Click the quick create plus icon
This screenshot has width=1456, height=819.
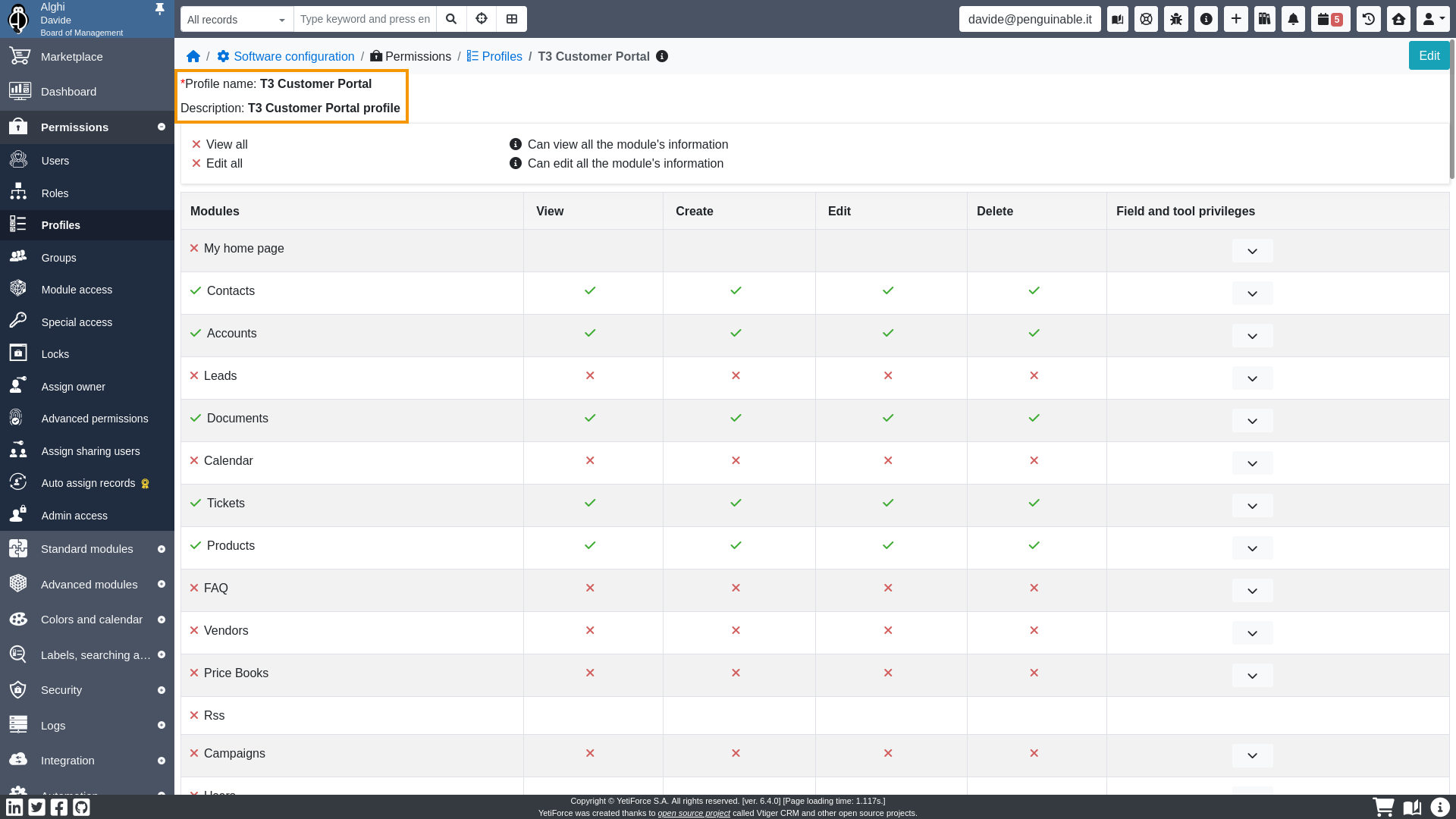(x=1236, y=19)
